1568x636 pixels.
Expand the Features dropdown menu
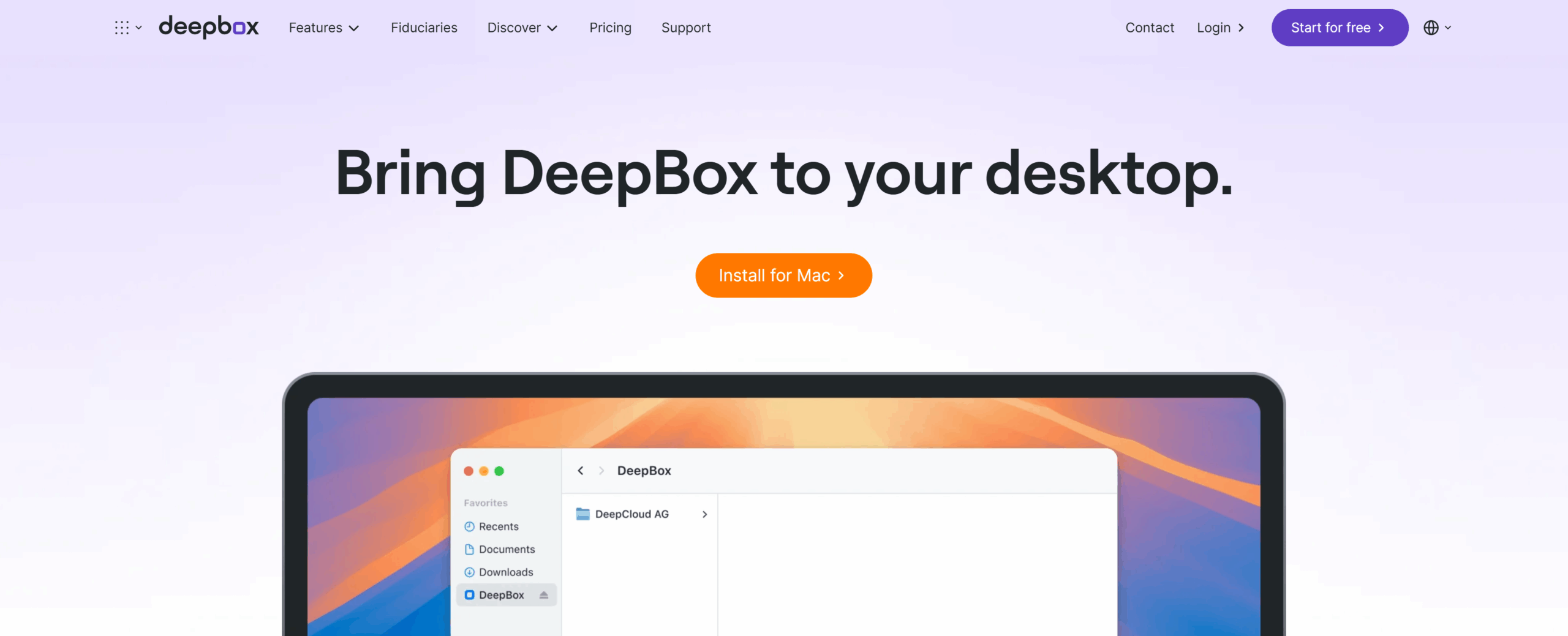323,28
